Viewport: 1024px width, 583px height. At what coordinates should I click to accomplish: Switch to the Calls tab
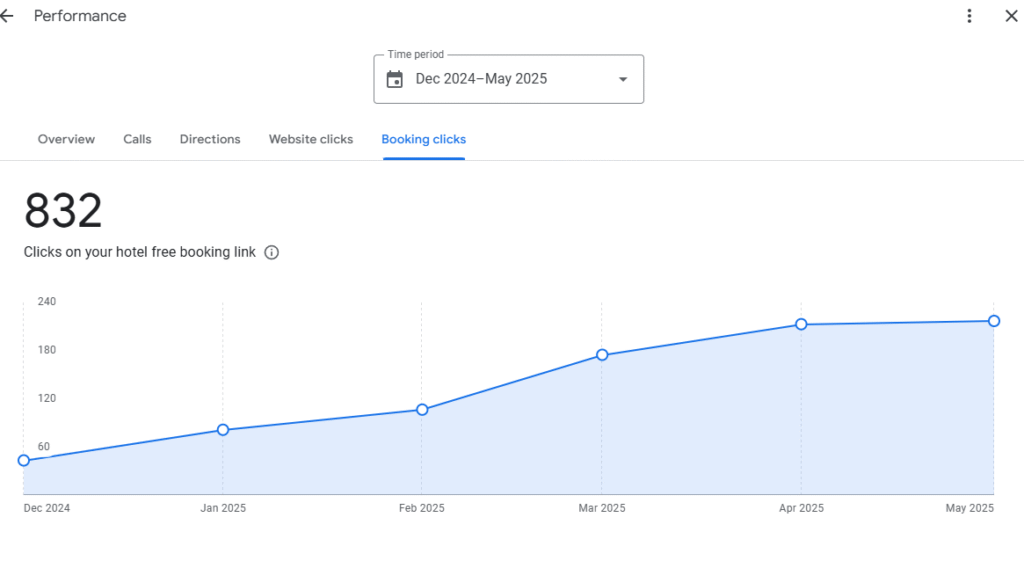[137, 139]
